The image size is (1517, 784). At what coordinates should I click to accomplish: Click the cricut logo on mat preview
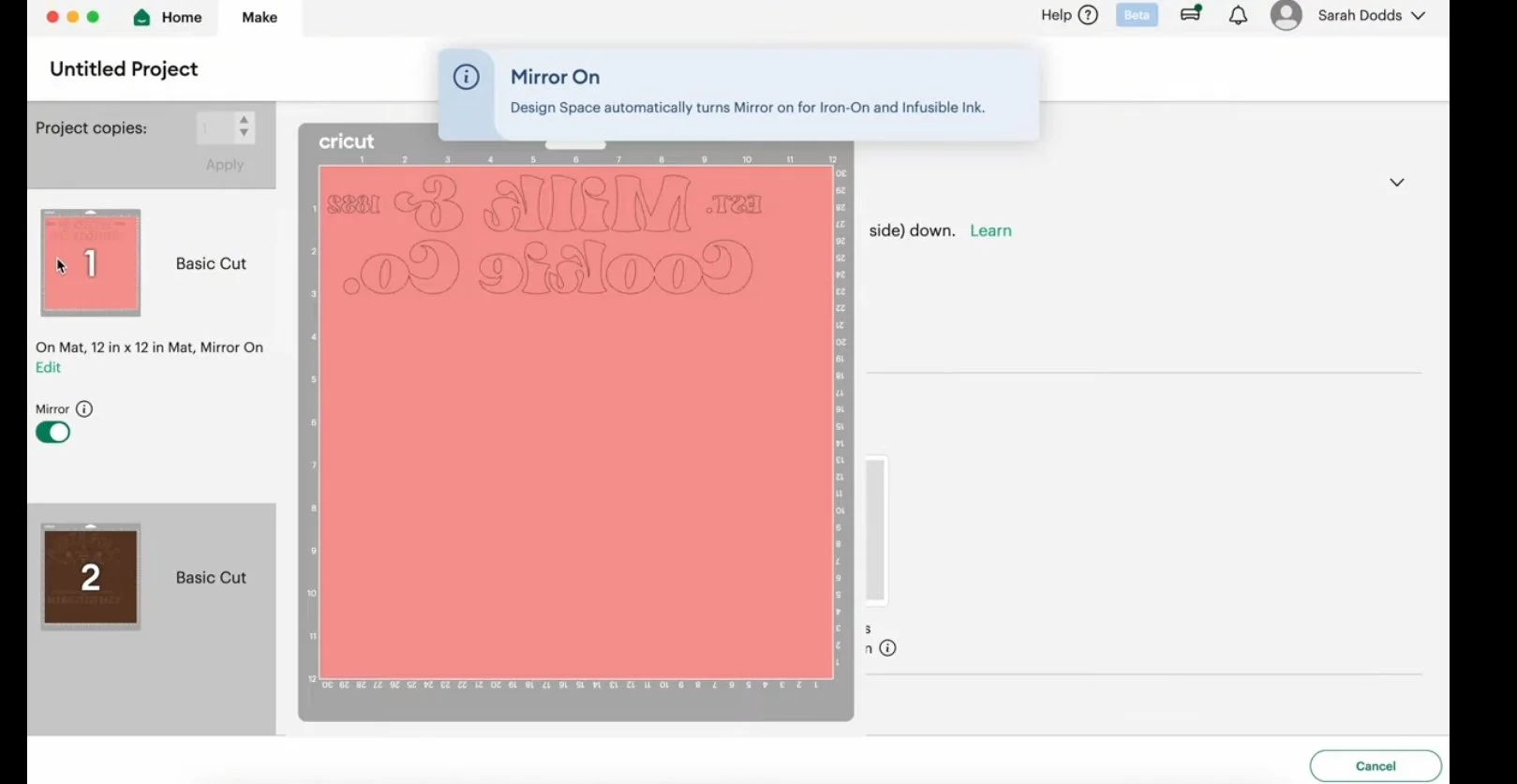click(x=346, y=141)
